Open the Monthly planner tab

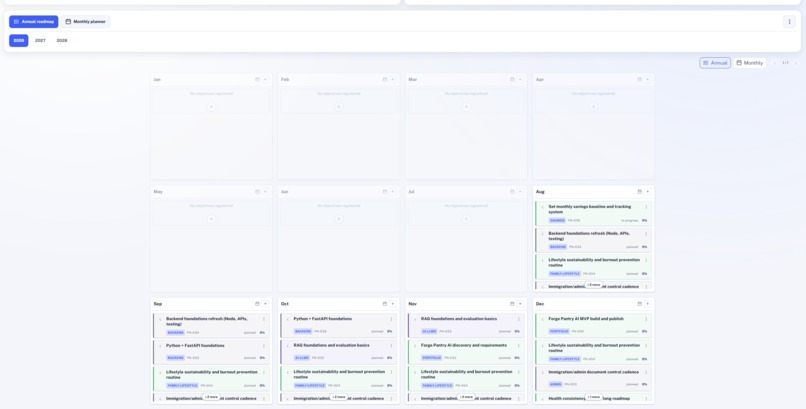85,22
